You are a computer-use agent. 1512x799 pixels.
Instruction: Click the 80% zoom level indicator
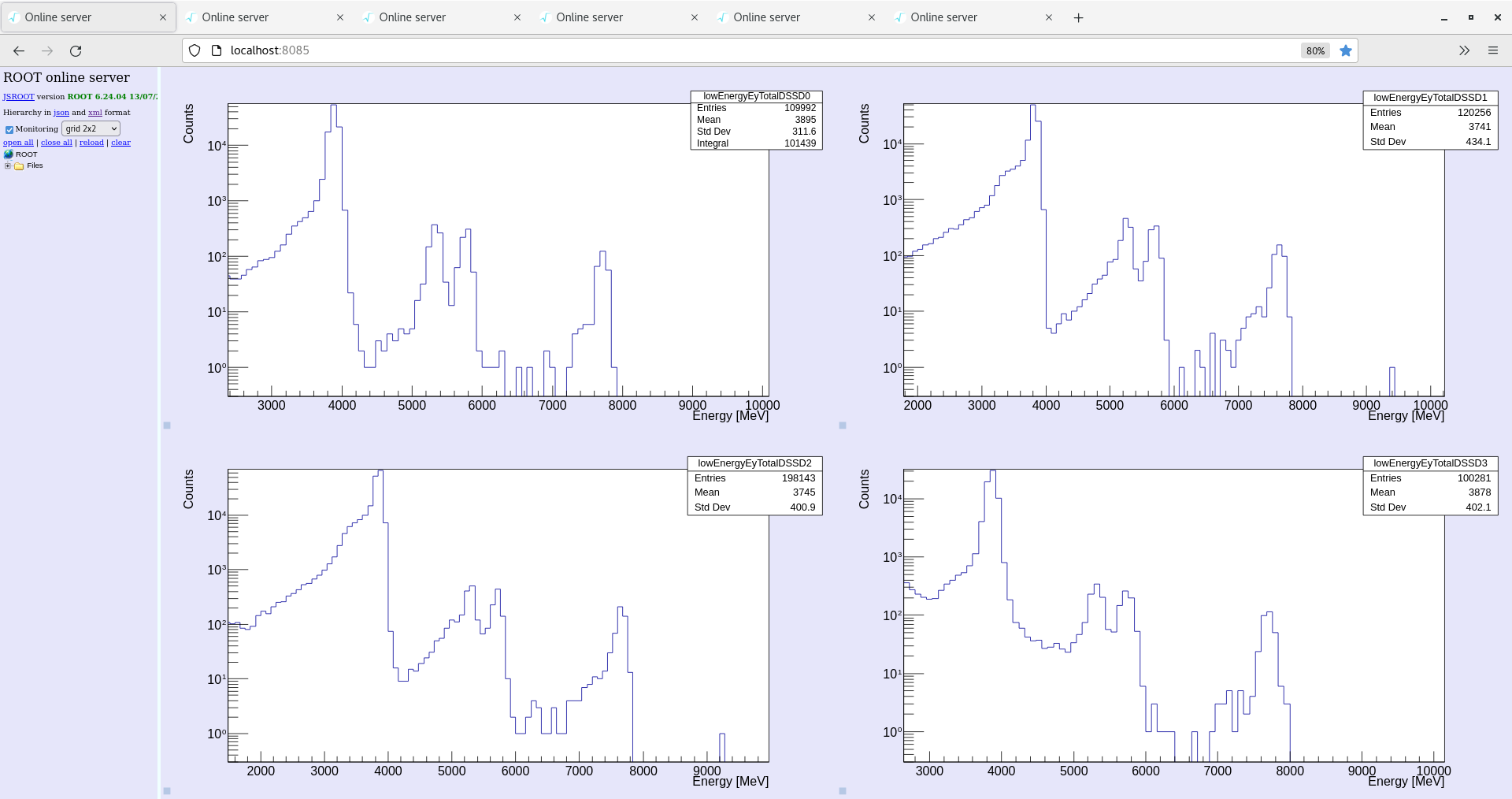point(1315,51)
